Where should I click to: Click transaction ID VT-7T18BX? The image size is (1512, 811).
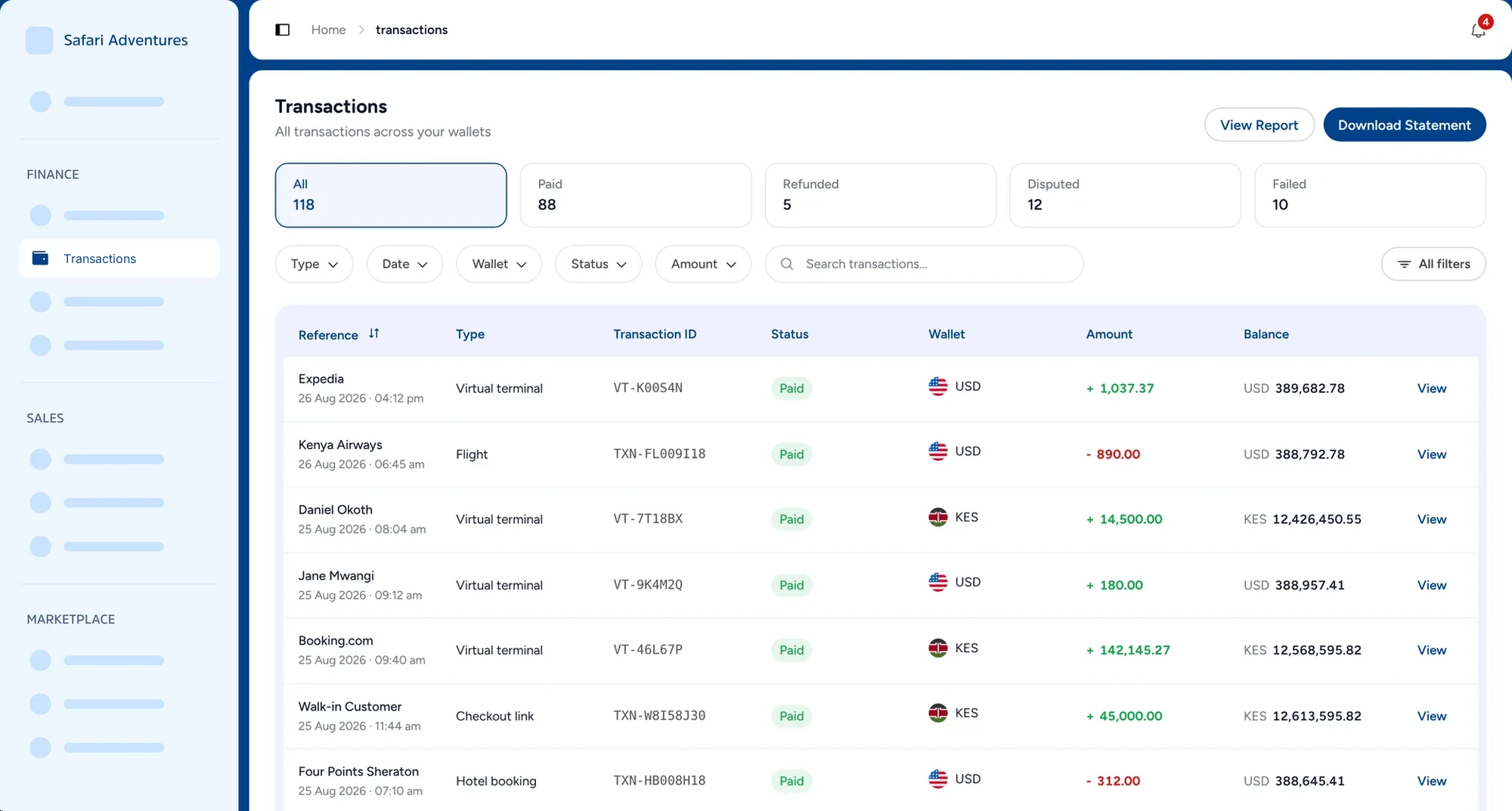648,518
